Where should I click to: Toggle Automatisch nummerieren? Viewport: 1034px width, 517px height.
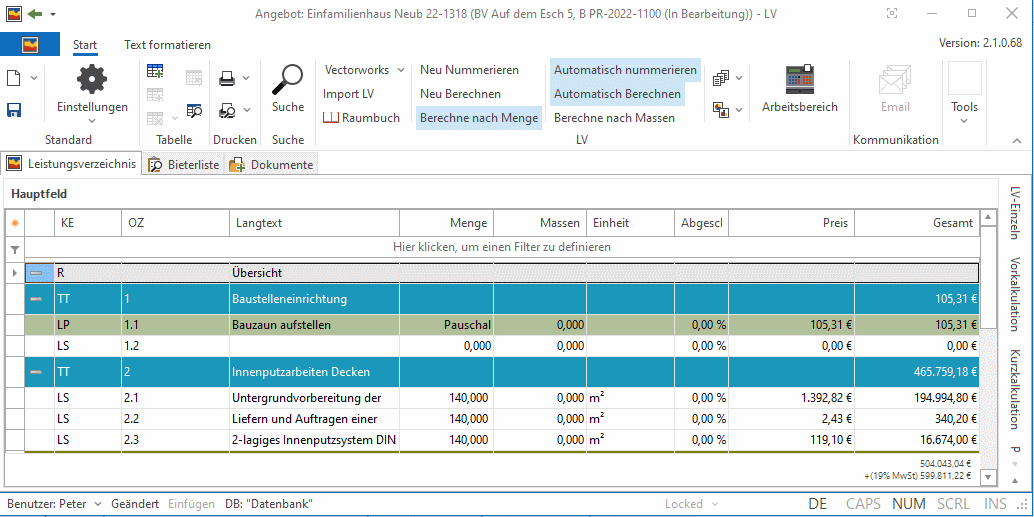[625, 70]
